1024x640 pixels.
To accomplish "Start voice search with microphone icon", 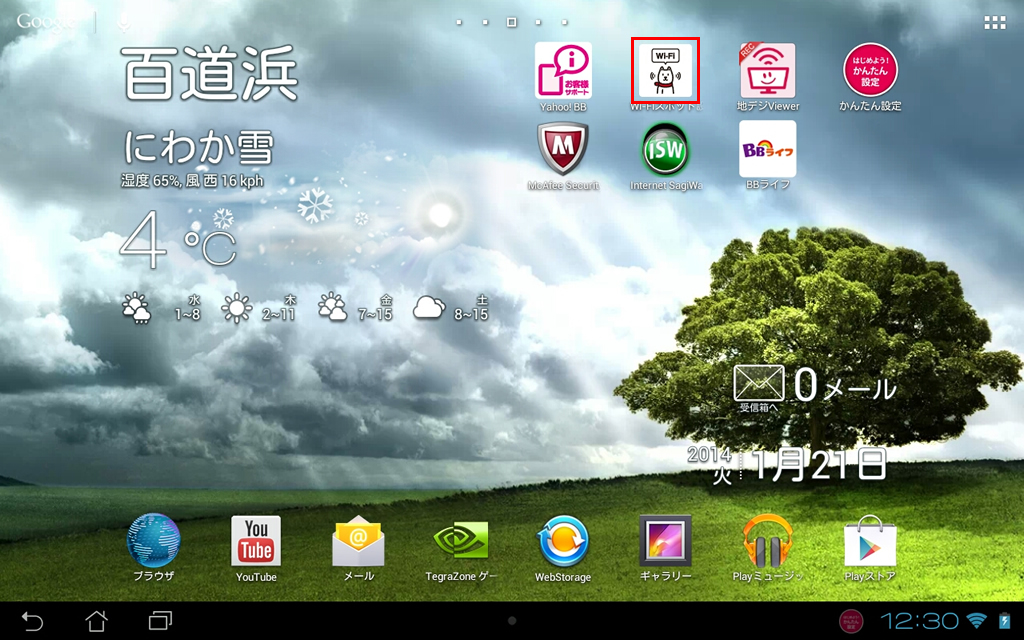I will pyautogui.click(x=123, y=23).
